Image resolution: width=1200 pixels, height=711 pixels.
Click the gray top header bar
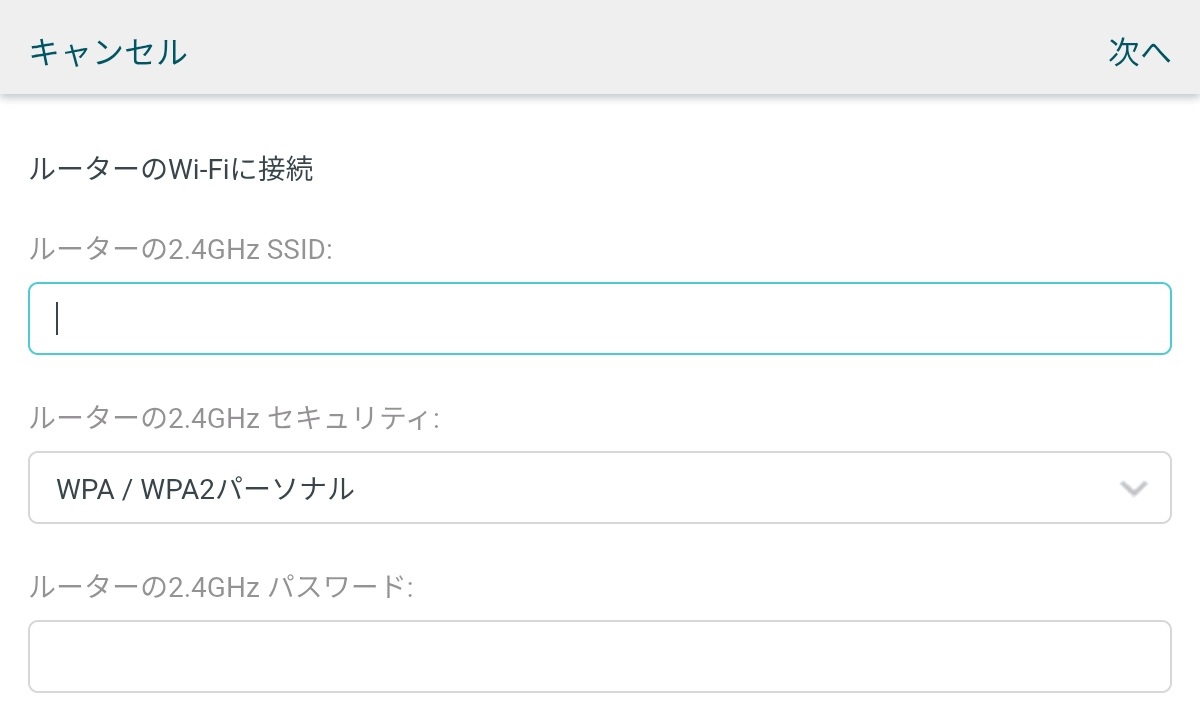pyautogui.click(x=600, y=47)
